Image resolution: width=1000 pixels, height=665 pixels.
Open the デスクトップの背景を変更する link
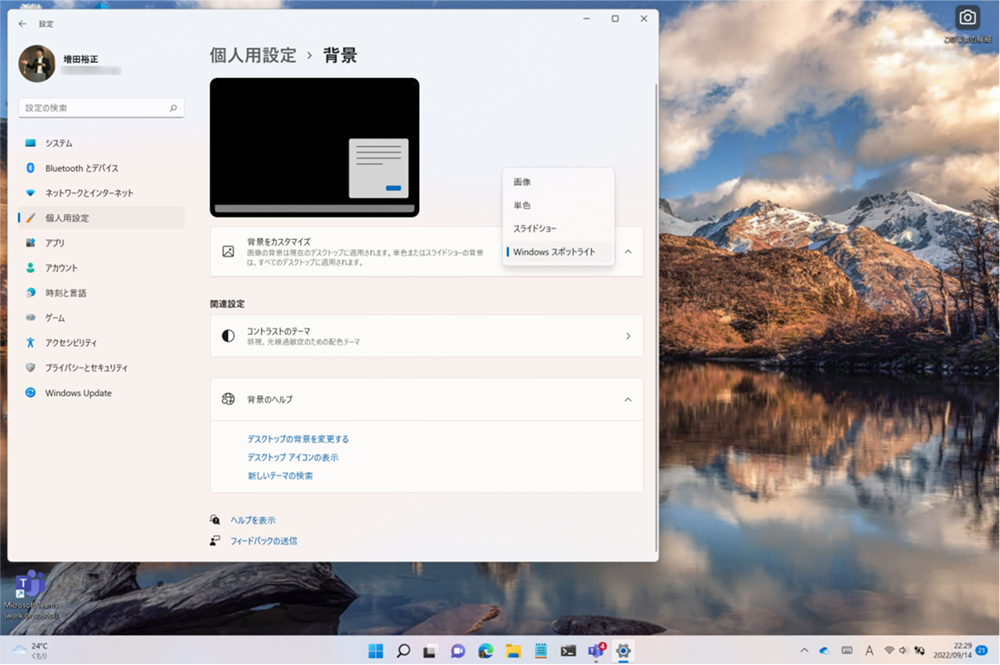pos(298,439)
